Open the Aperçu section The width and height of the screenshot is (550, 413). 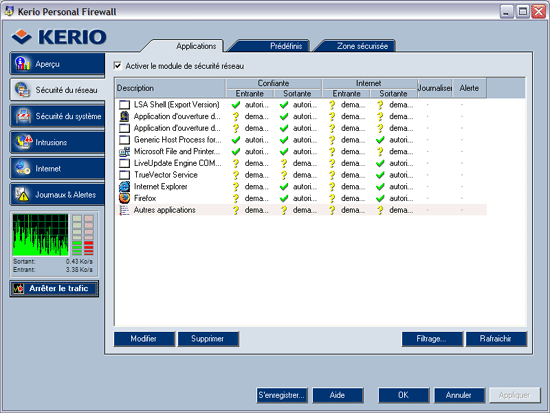[x=57, y=64]
